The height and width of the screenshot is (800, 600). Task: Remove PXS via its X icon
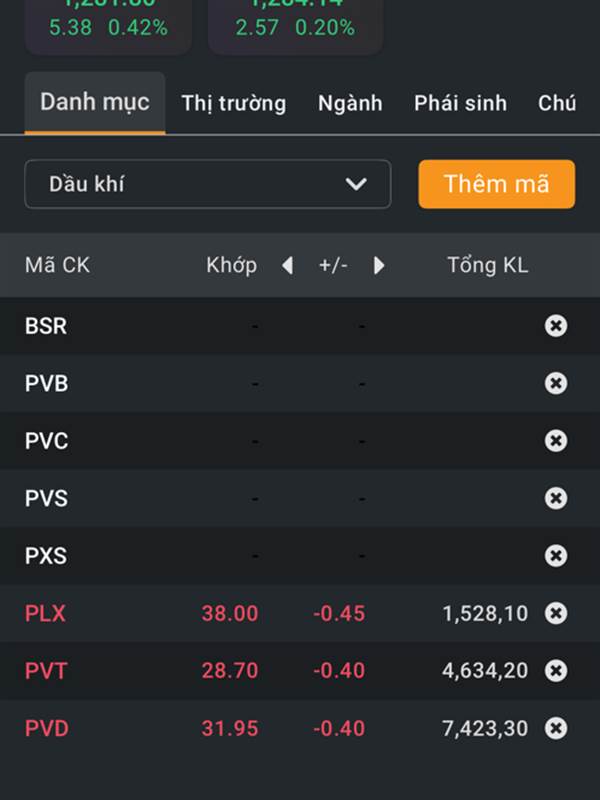(556, 556)
